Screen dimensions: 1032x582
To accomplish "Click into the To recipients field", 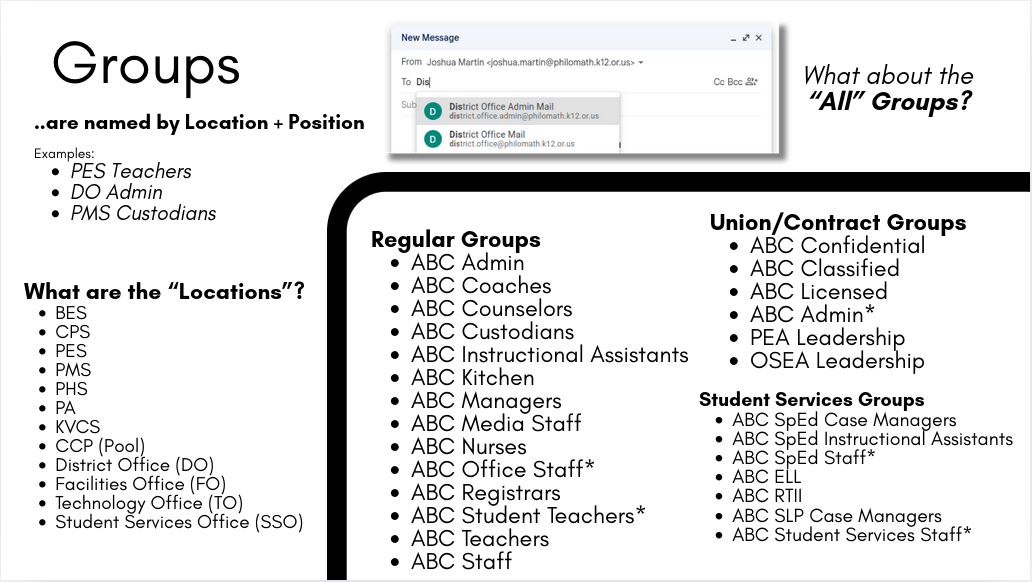I will pos(563,82).
